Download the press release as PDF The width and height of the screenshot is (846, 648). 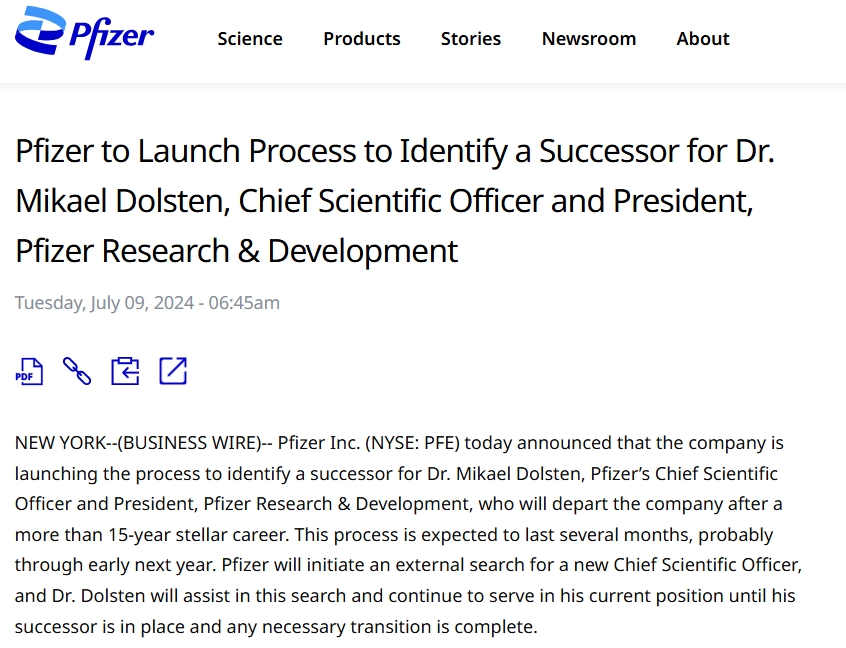pyautogui.click(x=29, y=371)
